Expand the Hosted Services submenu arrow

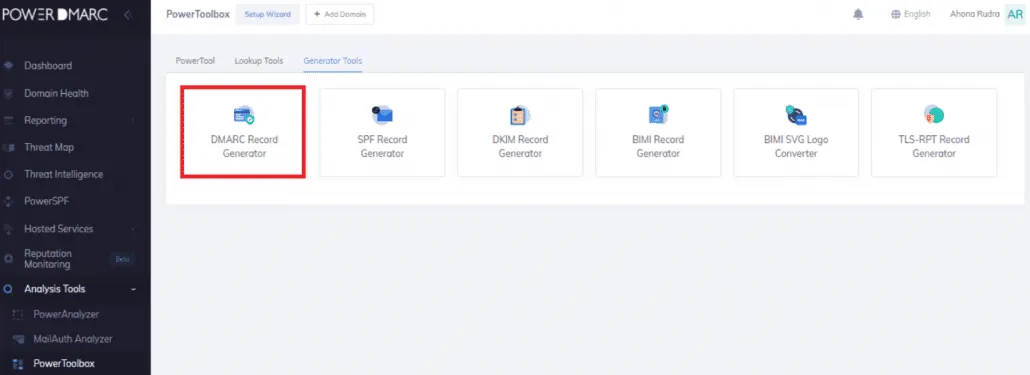tap(133, 229)
